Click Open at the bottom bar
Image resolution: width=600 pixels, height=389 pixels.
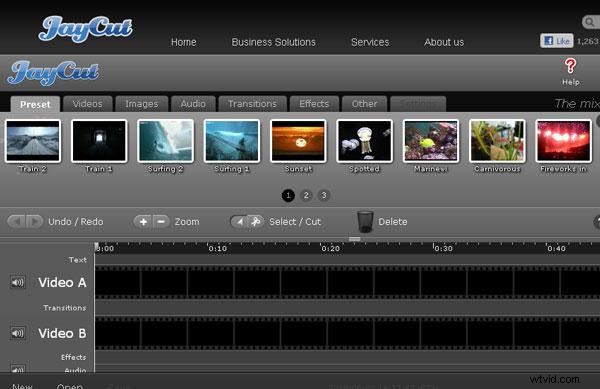point(70,386)
